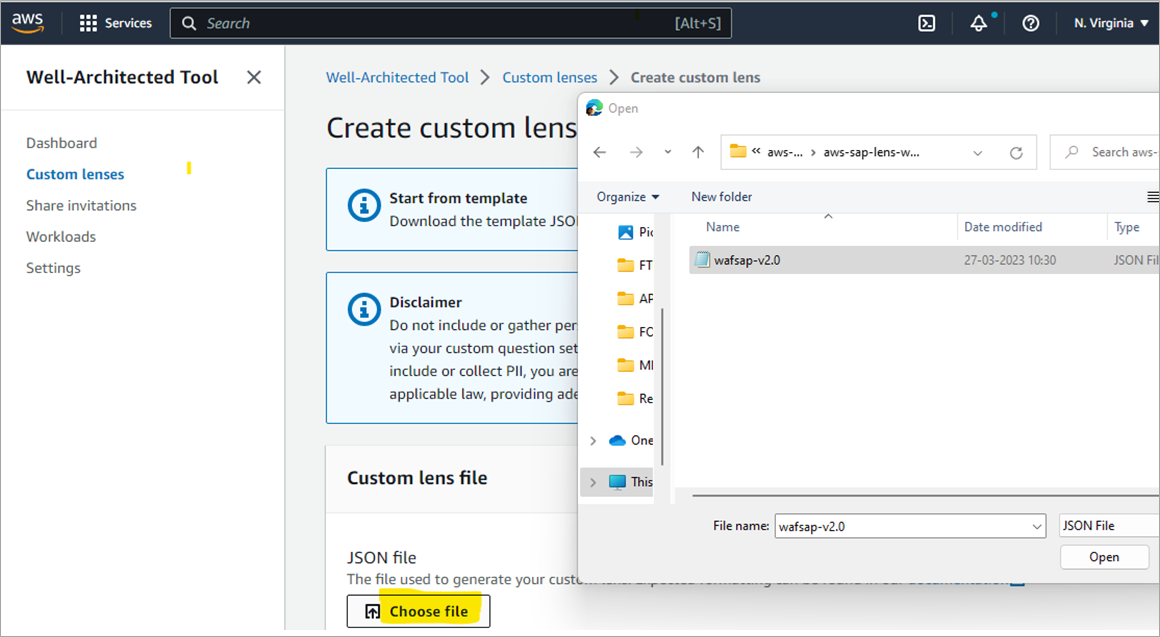Click the aws-... parent path segment
Screen dimensions: 1160x637
(784, 152)
